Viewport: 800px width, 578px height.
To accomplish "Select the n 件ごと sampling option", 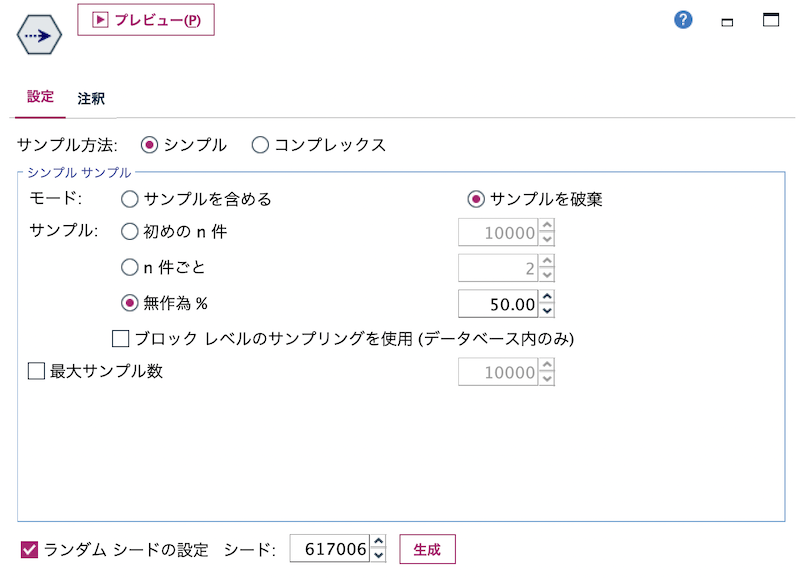I will (x=128, y=267).
